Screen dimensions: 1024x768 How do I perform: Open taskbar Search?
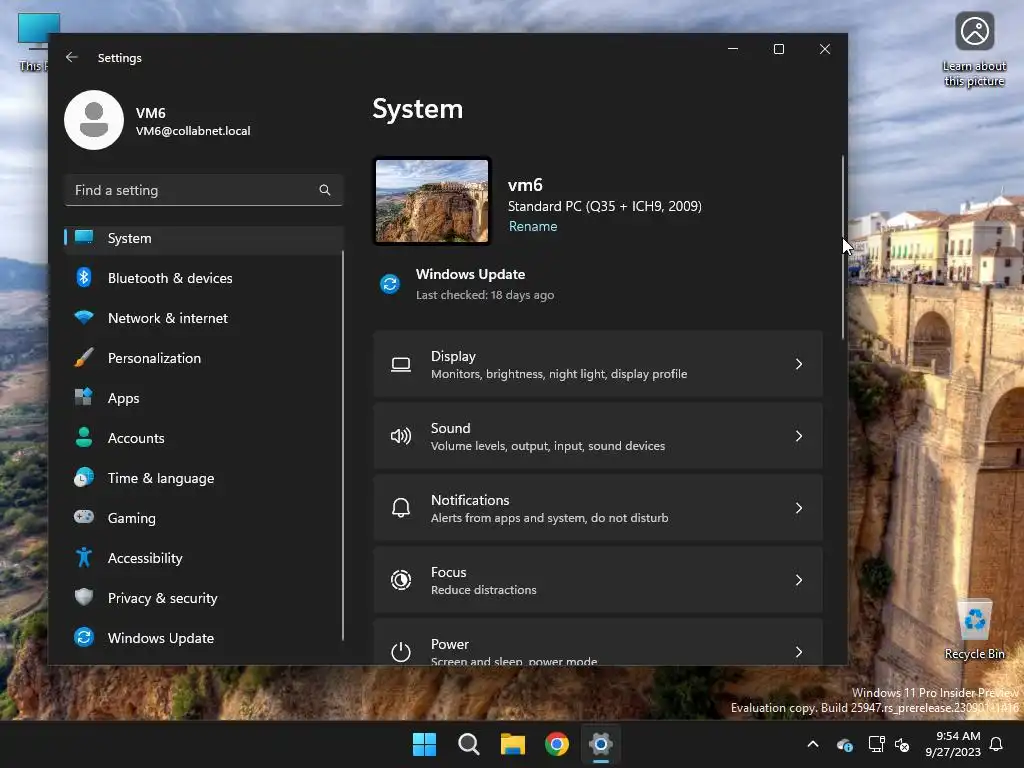[469, 744]
